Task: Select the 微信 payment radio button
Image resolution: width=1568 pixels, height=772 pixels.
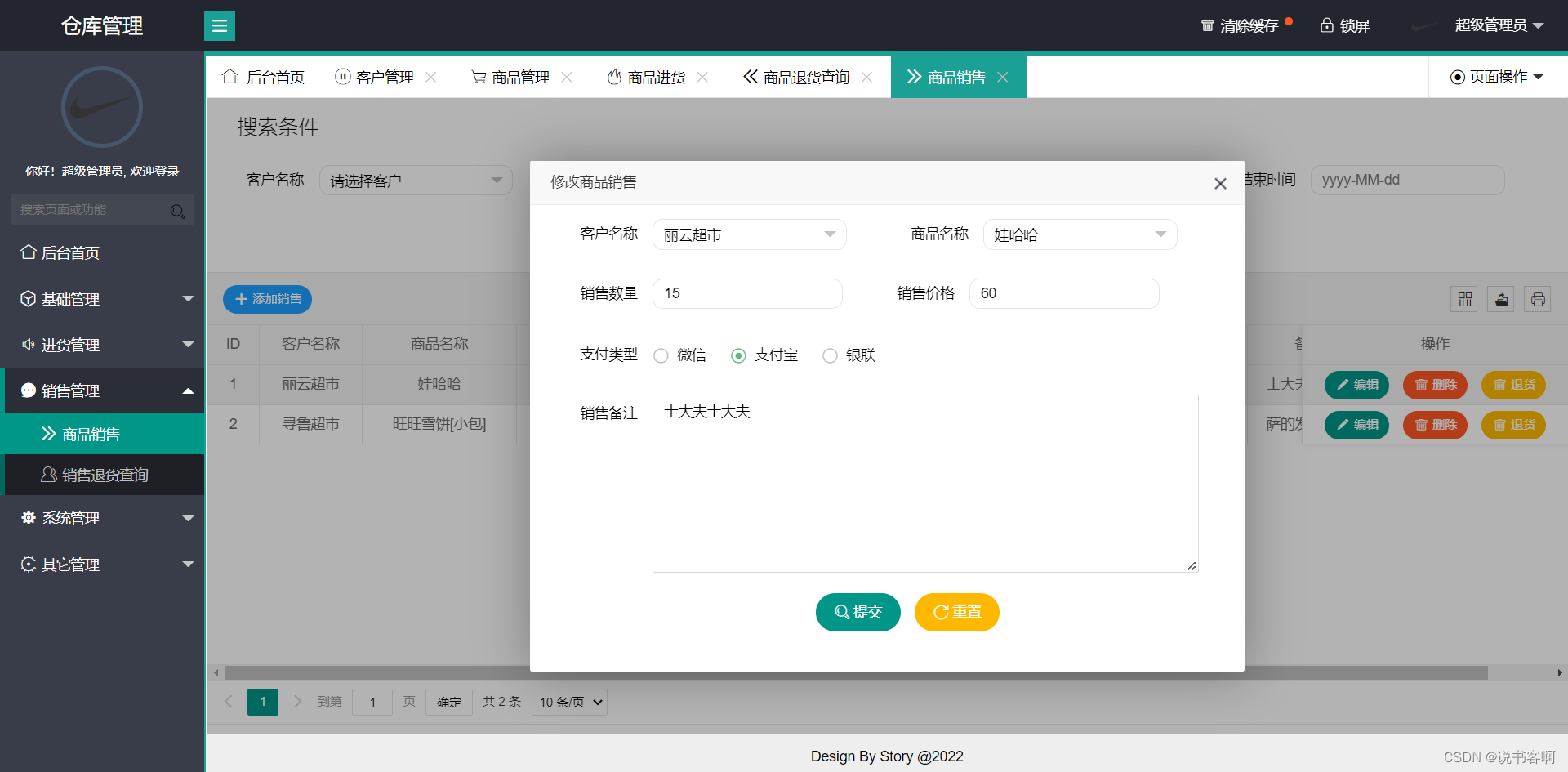Action: click(x=661, y=355)
